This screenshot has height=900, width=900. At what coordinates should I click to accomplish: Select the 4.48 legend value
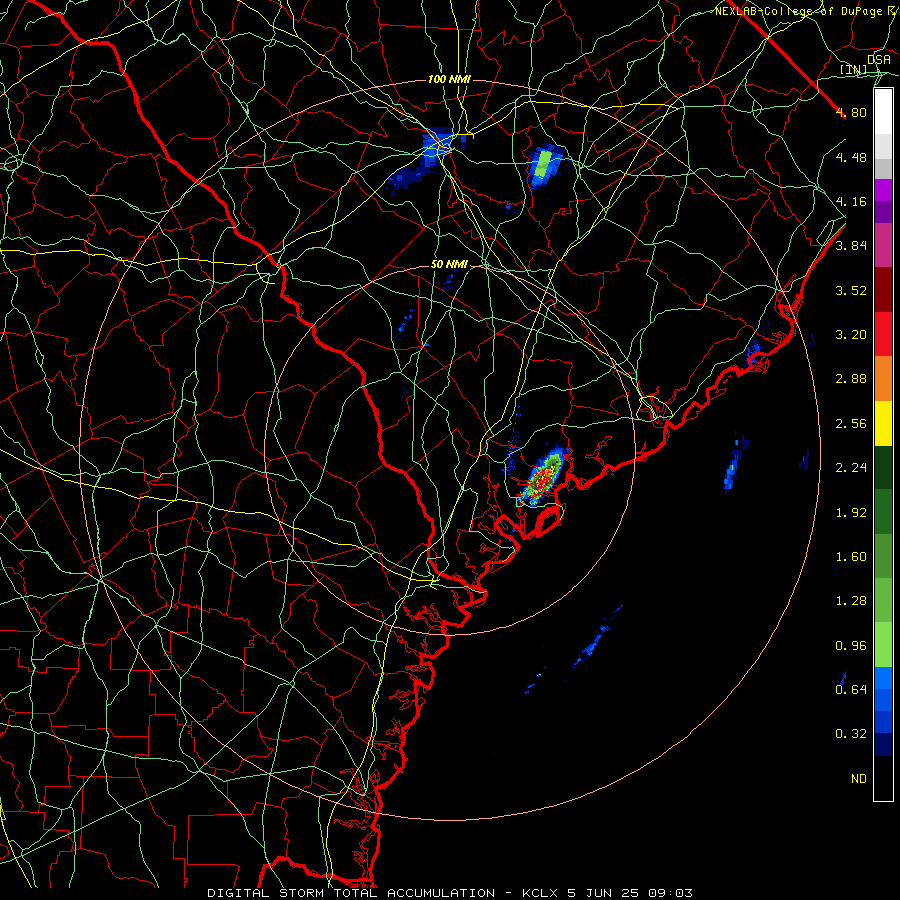(x=851, y=157)
